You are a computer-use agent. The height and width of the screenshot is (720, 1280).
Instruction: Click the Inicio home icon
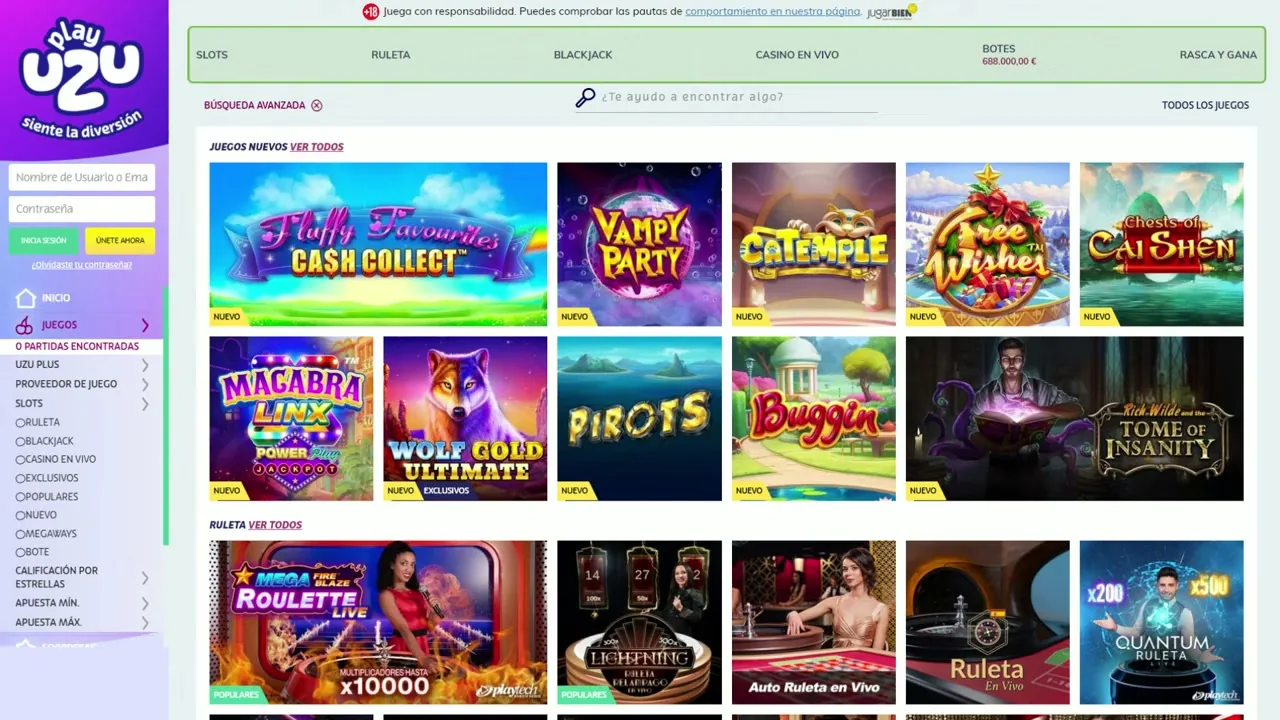tap(26, 298)
